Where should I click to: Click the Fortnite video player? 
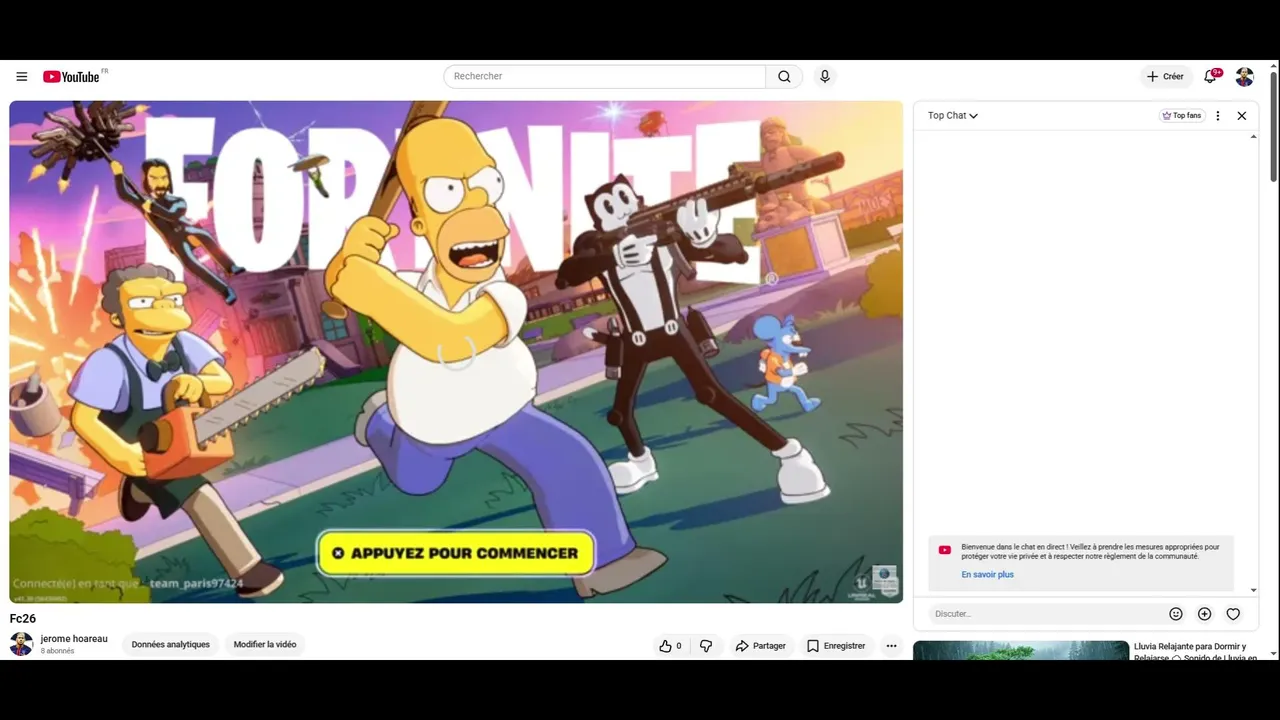456,352
